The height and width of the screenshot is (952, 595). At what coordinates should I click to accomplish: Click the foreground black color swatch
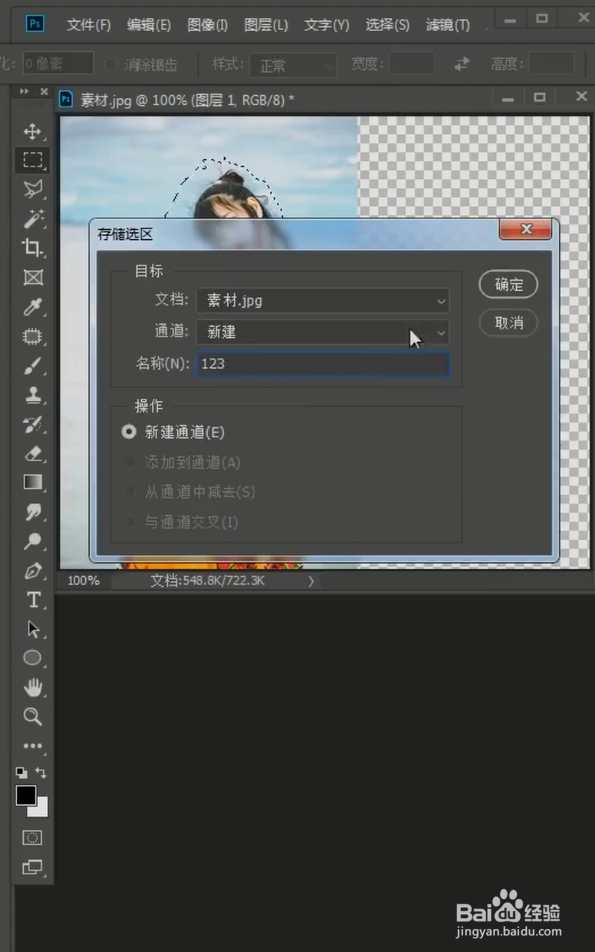[26, 795]
